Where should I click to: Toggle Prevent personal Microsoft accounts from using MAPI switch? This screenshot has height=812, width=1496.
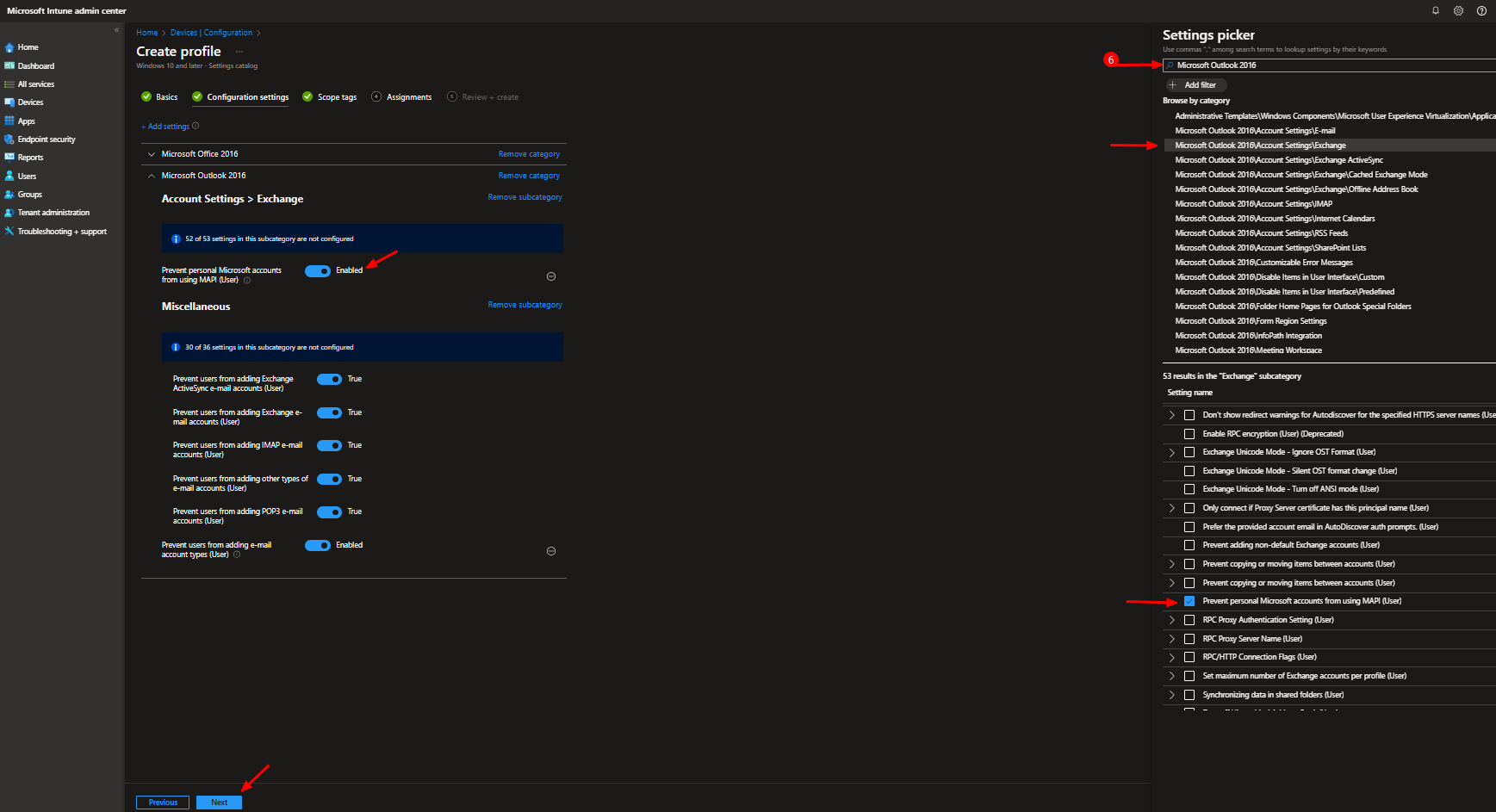(x=318, y=271)
